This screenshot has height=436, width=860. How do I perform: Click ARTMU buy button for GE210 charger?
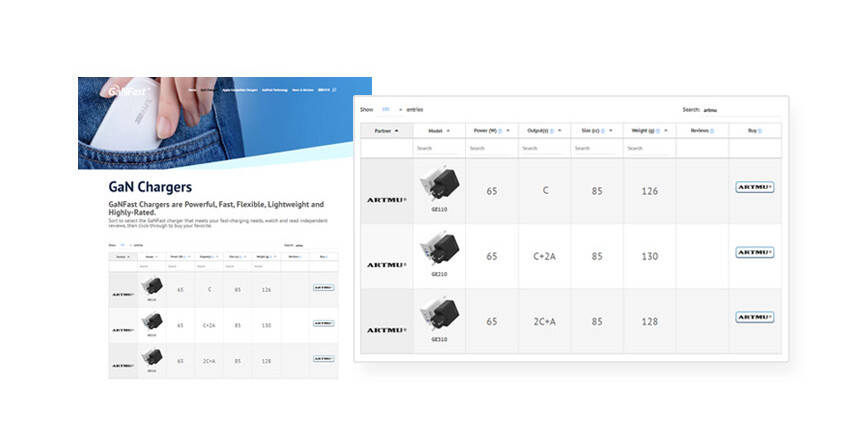[754, 252]
